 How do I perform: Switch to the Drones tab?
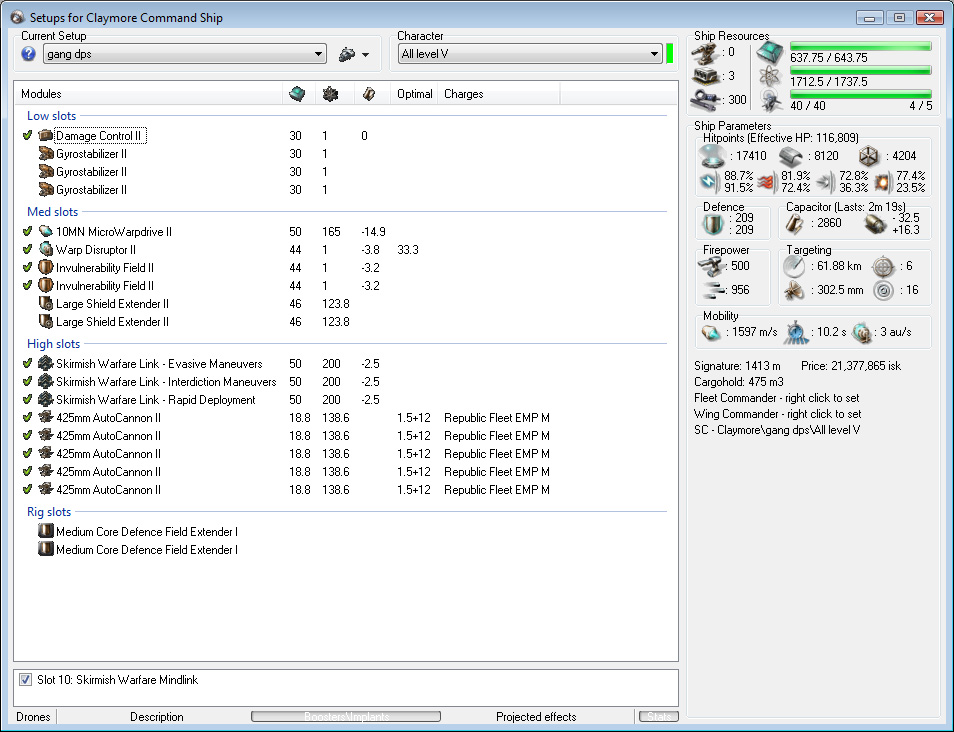coord(33,717)
